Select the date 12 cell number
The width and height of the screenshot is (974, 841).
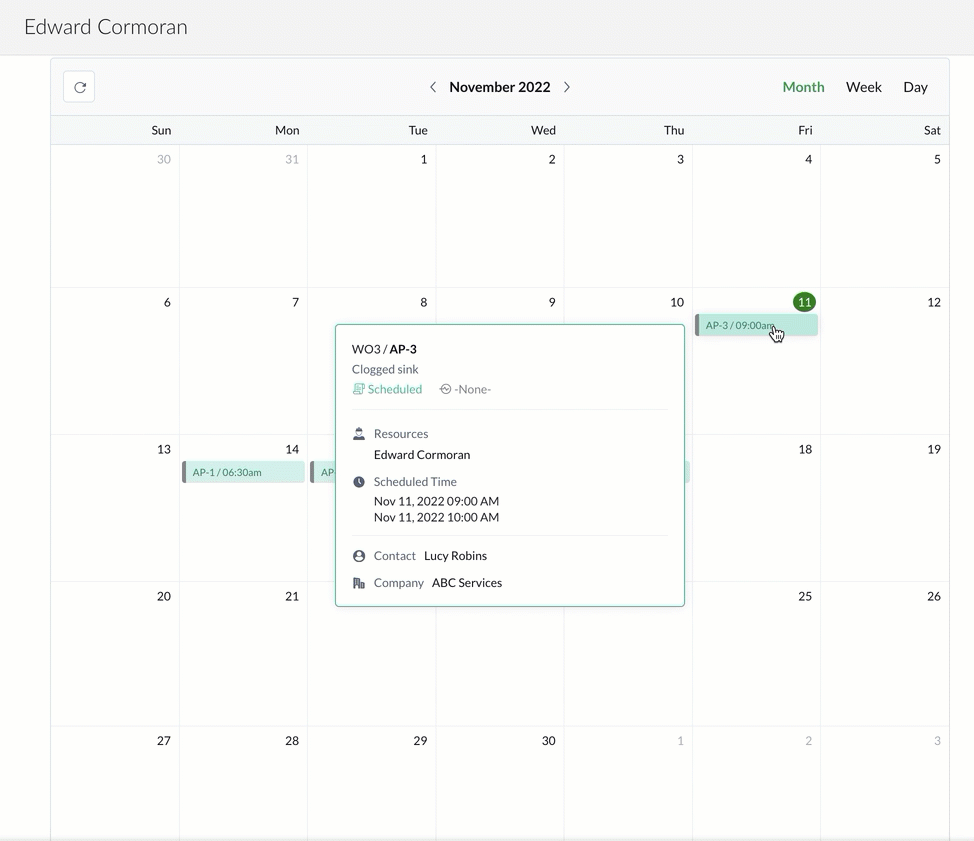click(934, 302)
